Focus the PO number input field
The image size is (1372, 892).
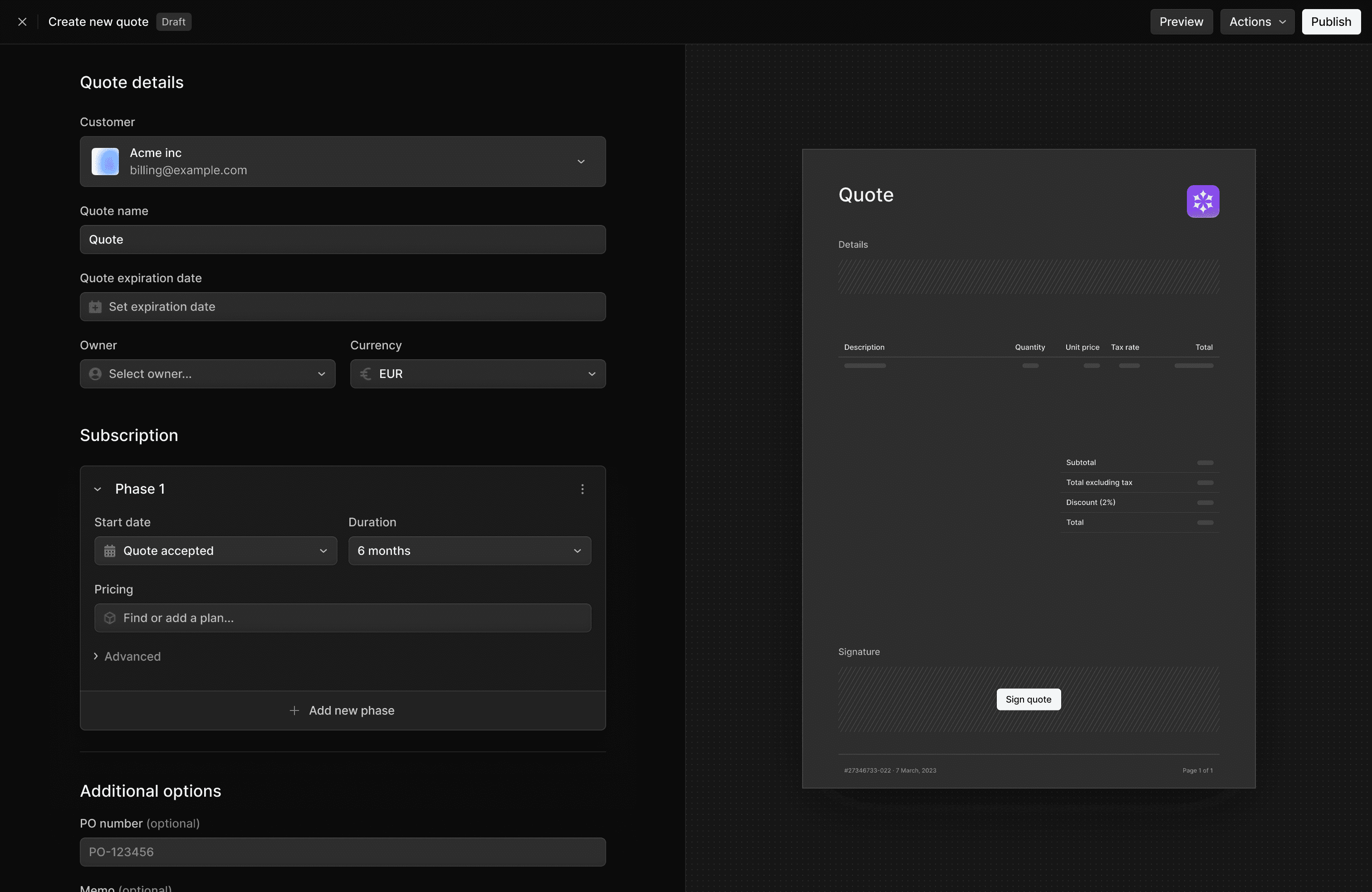[x=343, y=852]
